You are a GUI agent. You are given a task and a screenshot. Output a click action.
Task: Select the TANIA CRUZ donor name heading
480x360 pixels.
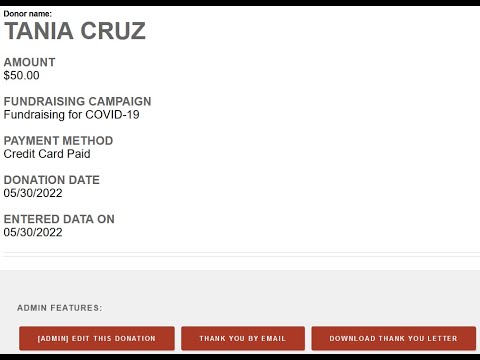click(x=75, y=31)
